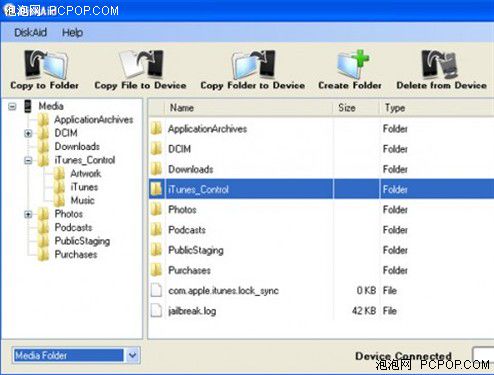Click the com.apple.itunes.lock_sync file icon
This screenshot has height=375, width=494.
coord(156,290)
